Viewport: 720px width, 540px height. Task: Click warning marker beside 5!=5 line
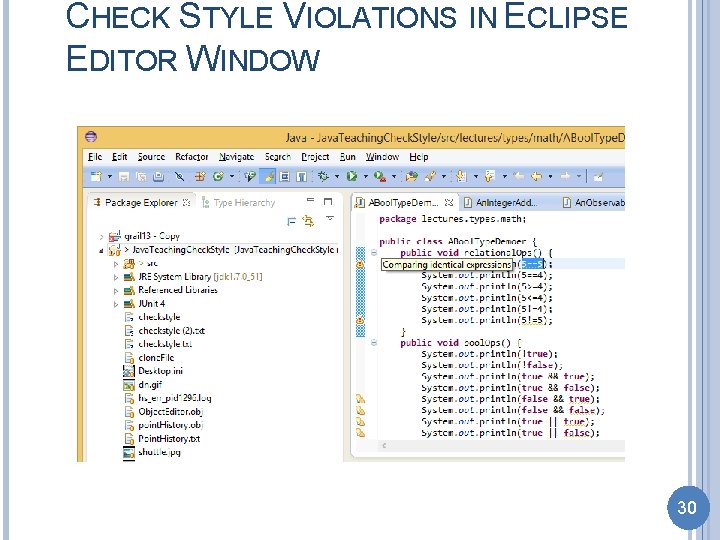click(360, 320)
